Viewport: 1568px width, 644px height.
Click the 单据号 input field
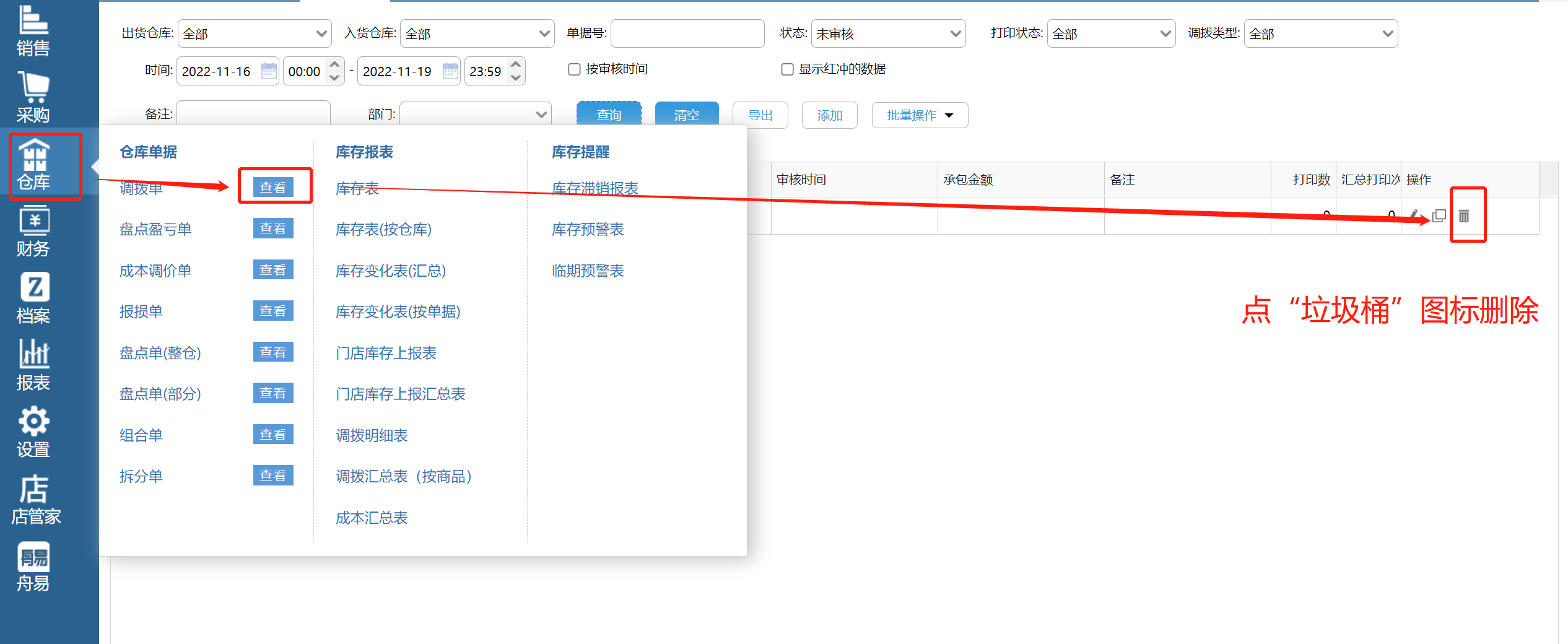click(687, 33)
